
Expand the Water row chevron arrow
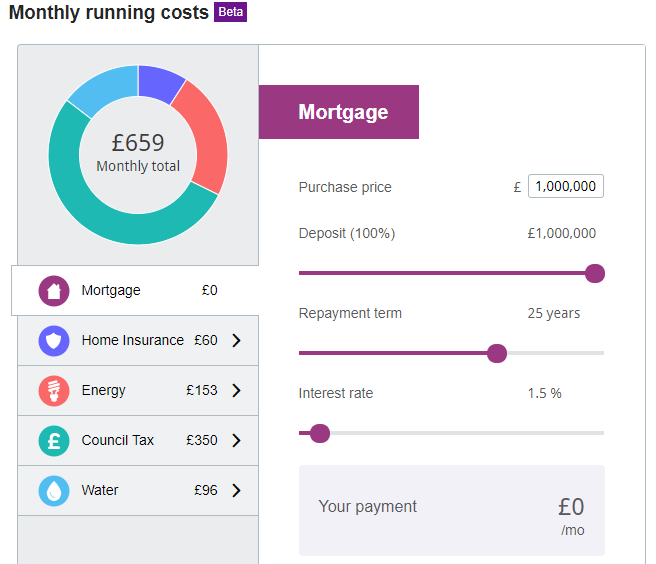236,490
